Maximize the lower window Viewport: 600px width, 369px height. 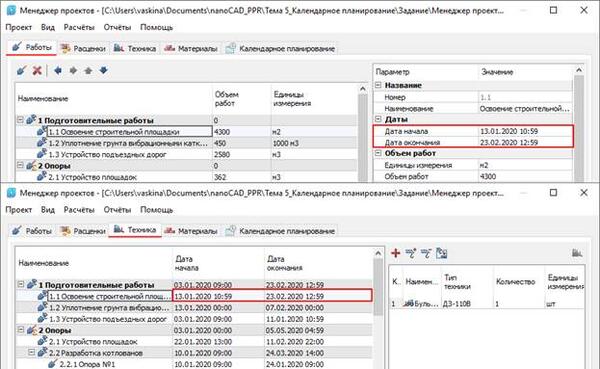coord(553,193)
